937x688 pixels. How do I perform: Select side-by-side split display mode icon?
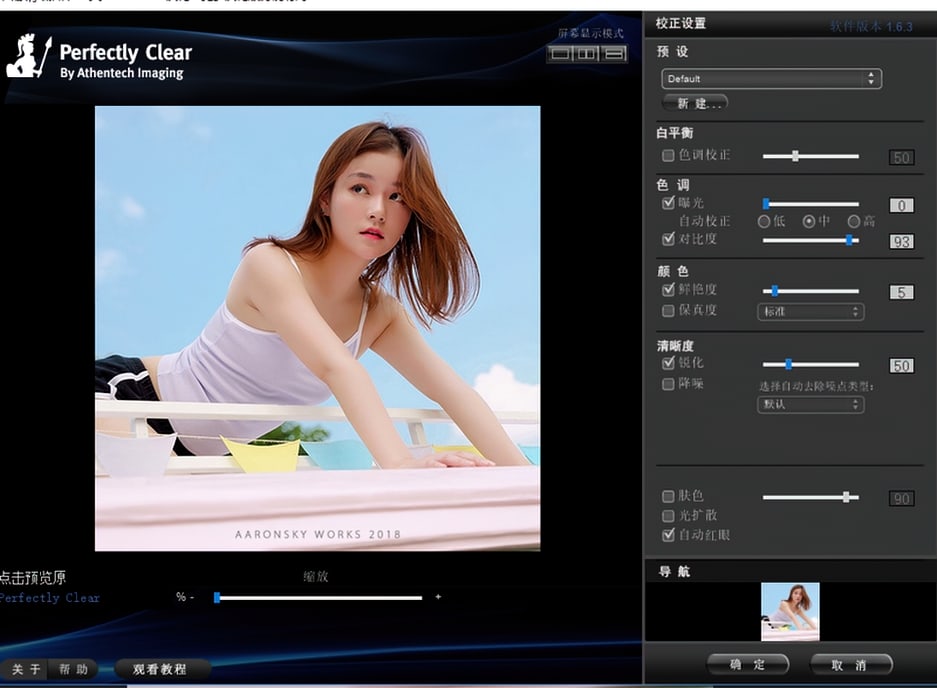[x=587, y=54]
